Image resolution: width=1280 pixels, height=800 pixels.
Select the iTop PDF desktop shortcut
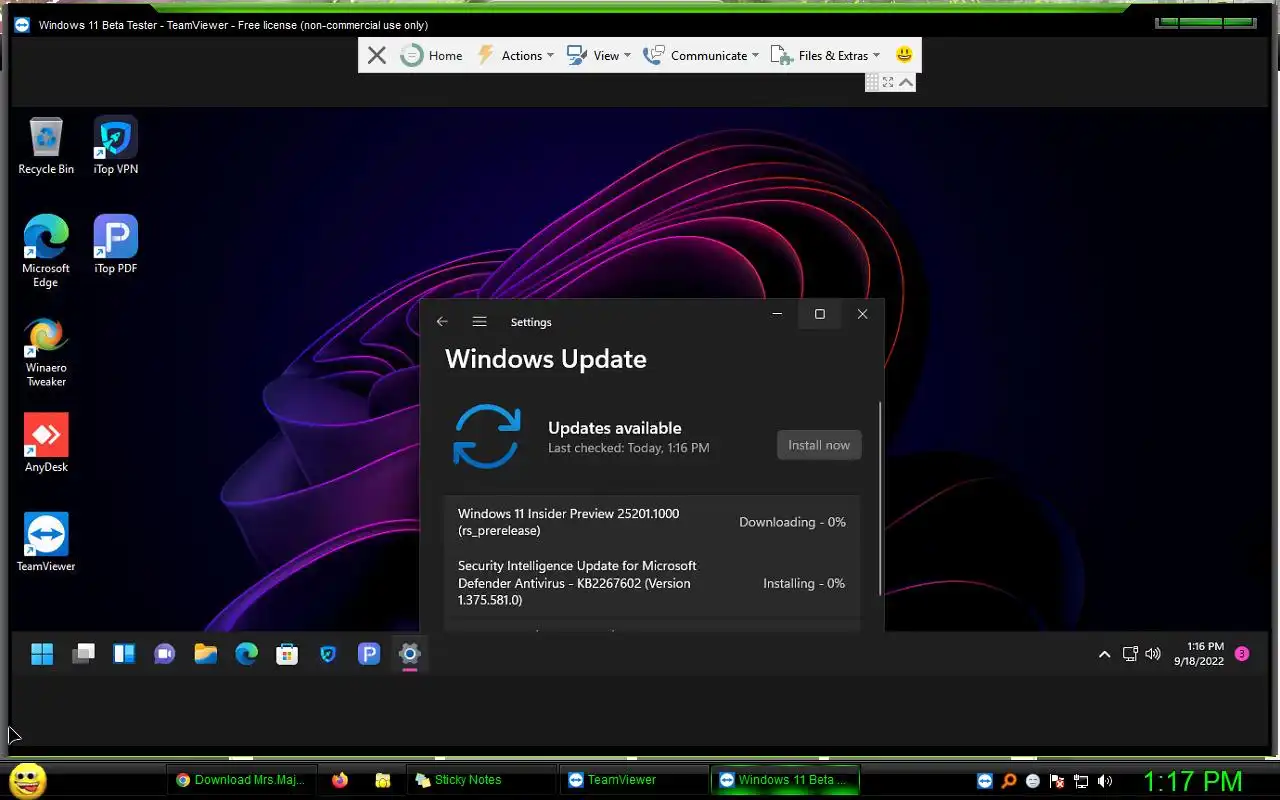[116, 244]
